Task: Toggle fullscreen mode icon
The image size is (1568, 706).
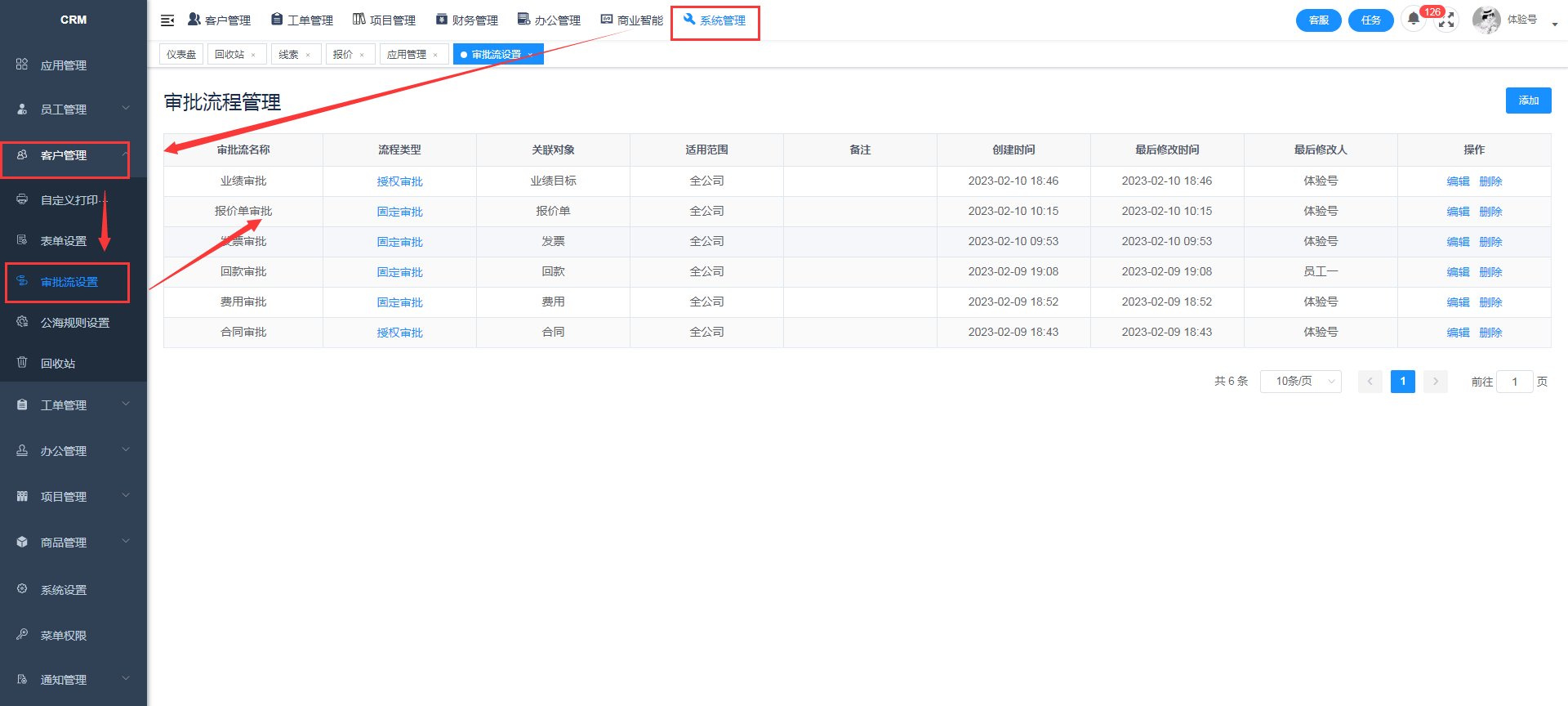Action: tap(1446, 20)
